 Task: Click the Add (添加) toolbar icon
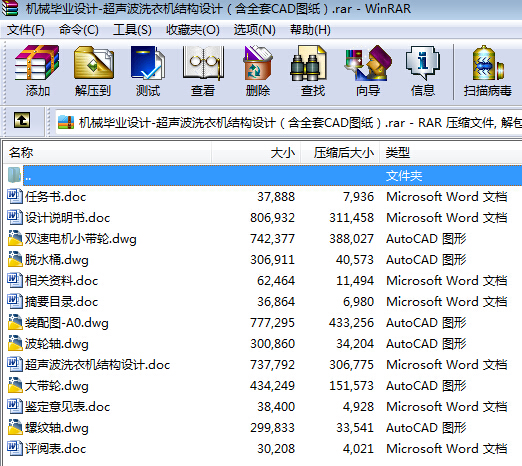37,63
